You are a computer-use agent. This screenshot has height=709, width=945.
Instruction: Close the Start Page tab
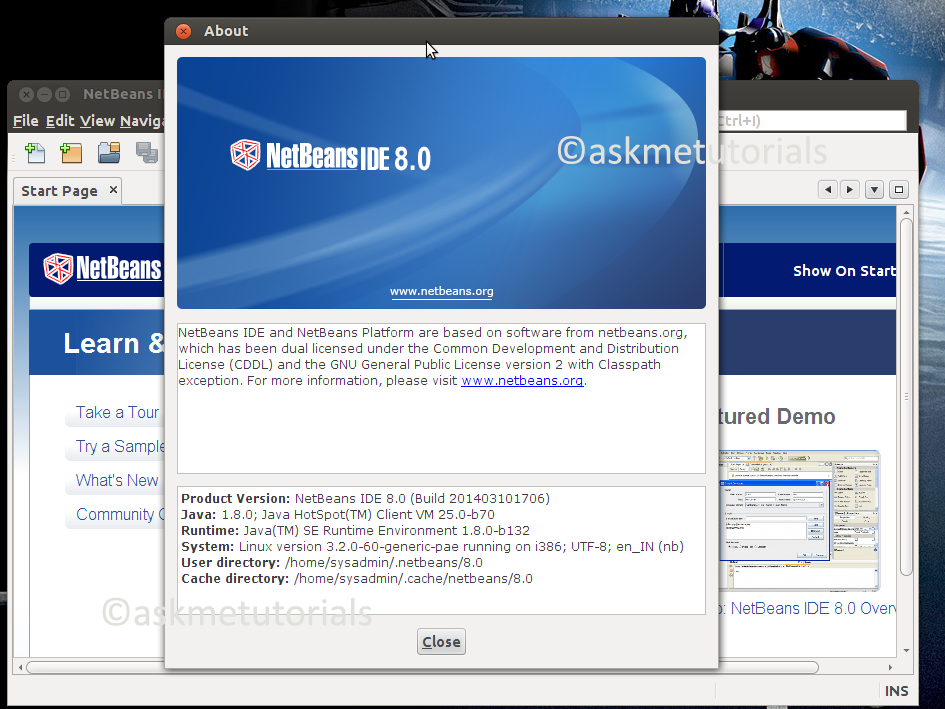113,190
